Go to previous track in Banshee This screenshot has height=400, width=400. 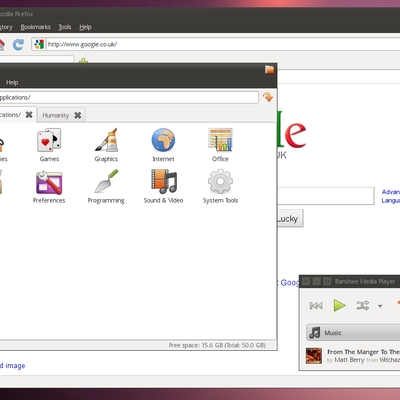coord(316,306)
